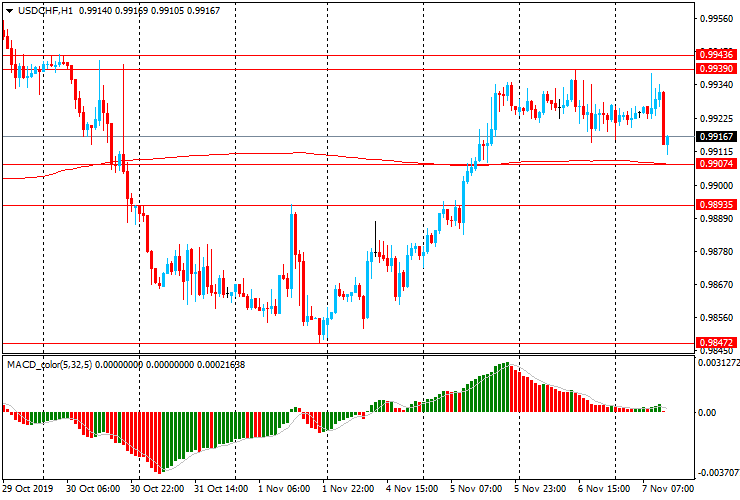Click the 0.00 MACD zero level label
Image resolution: width=740 pixels, height=500 pixels.
click(708, 412)
